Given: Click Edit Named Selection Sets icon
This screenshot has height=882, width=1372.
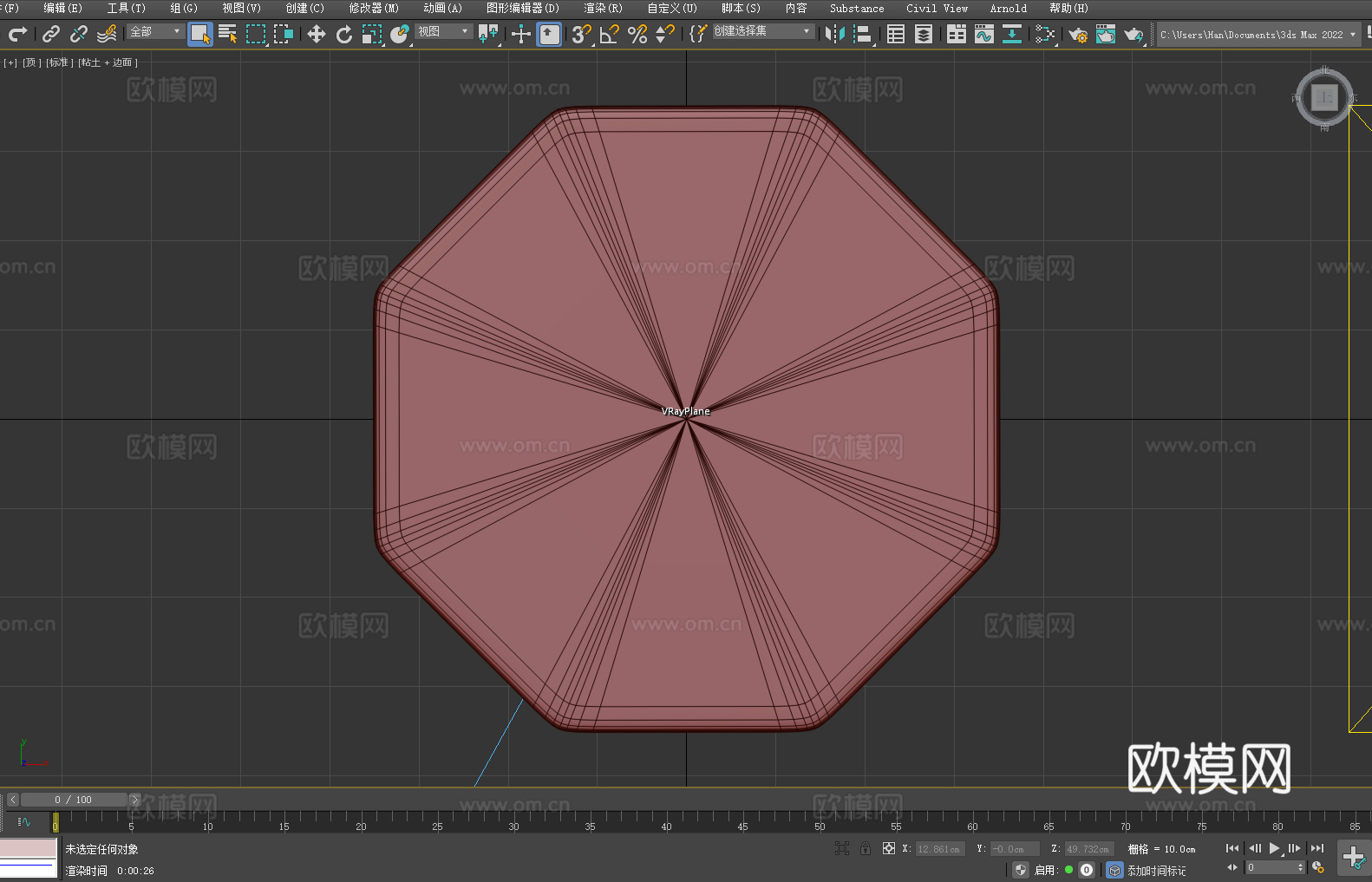Looking at the screenshot, I should tap(697, 34).
